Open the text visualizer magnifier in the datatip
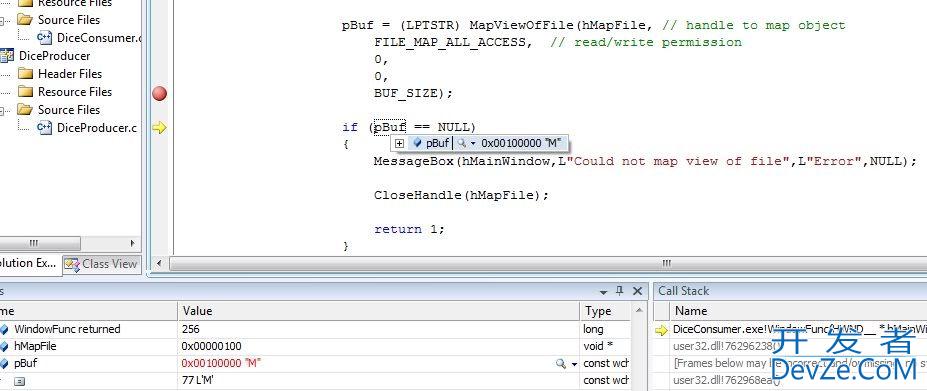The height and width of the screenshot is (391, 927). (462, 143)
